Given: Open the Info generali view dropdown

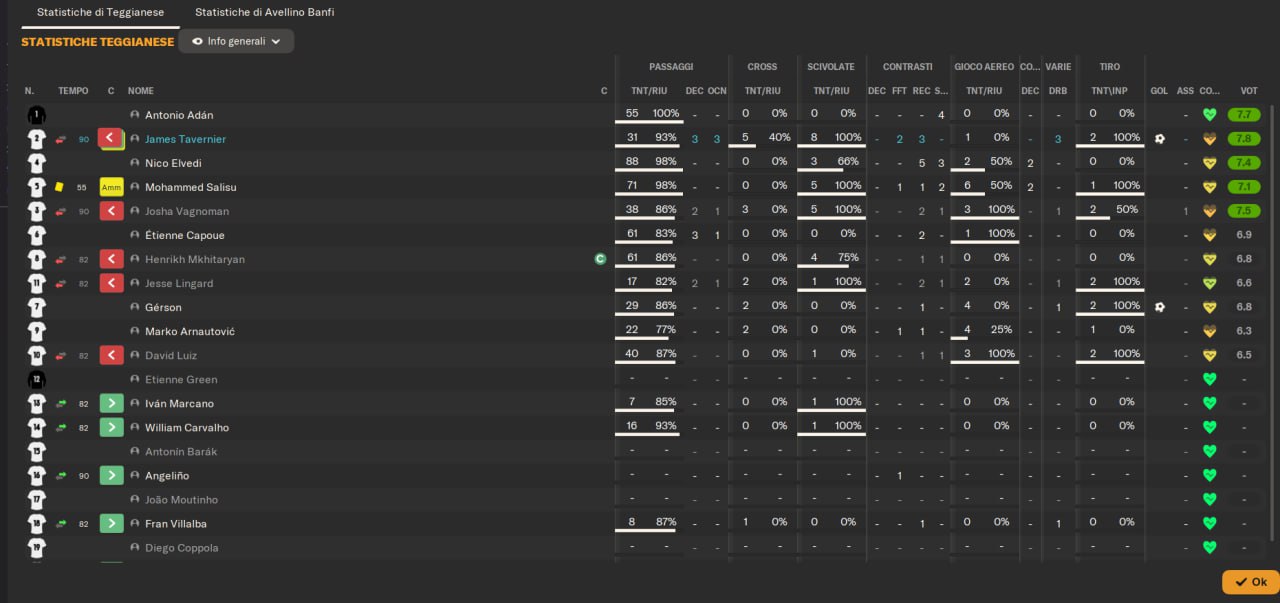Looking at the screenshot, I should click(236, 41).
